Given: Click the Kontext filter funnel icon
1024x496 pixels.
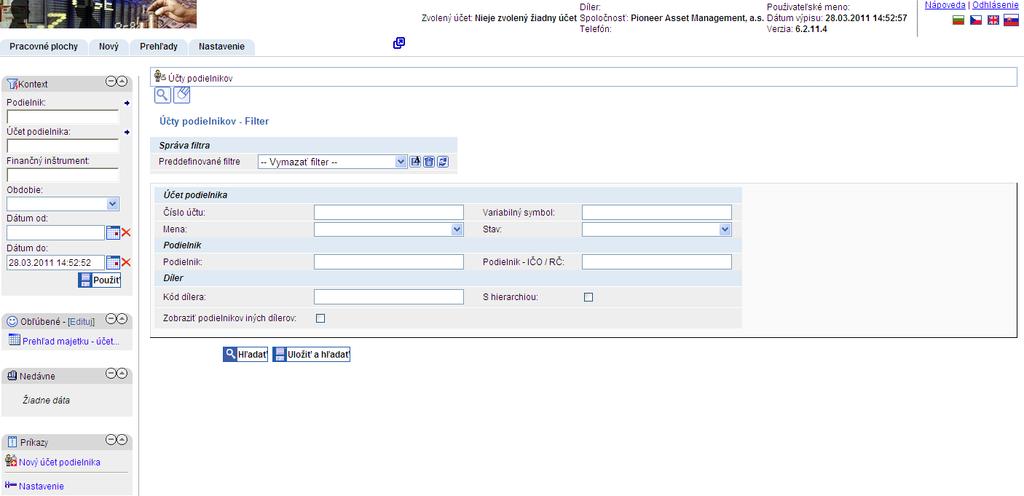Looking at the screenshot, I should pos(12,84).
